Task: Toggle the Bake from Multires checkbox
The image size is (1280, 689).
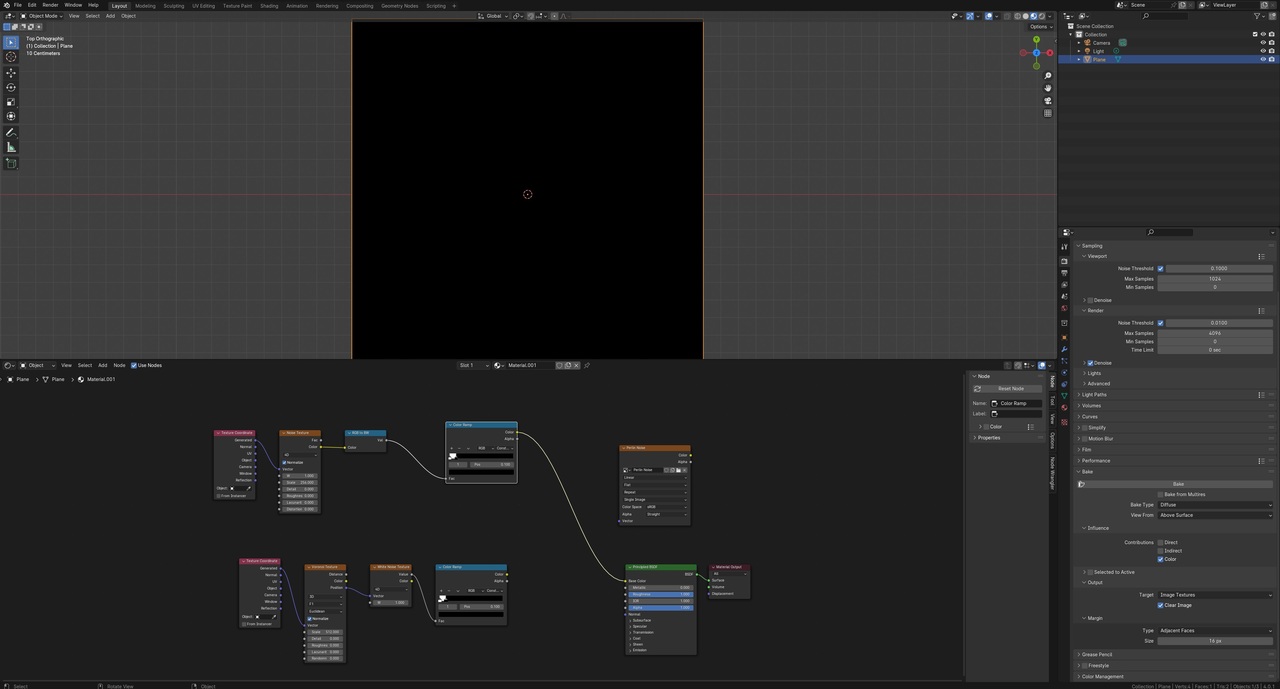Action: coord(1159,493)
